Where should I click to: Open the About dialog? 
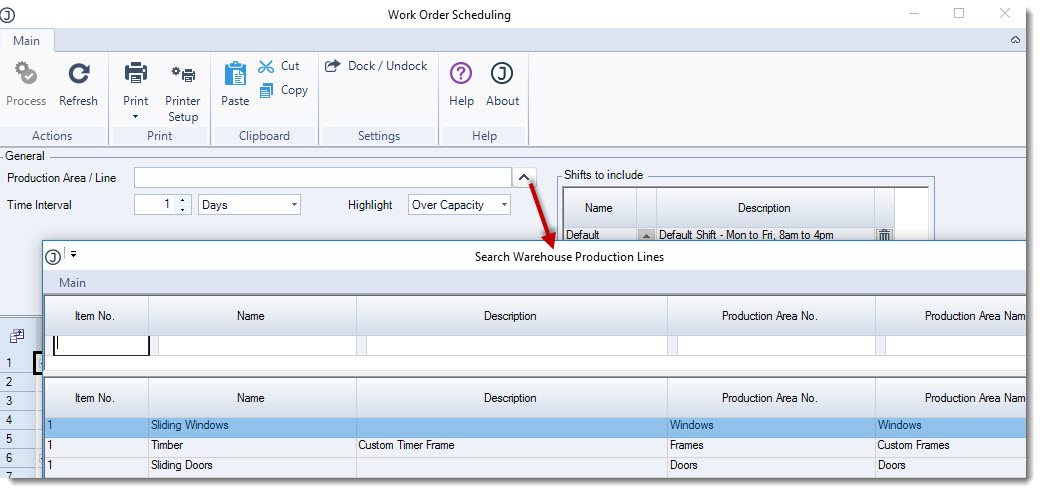point(502,84)
